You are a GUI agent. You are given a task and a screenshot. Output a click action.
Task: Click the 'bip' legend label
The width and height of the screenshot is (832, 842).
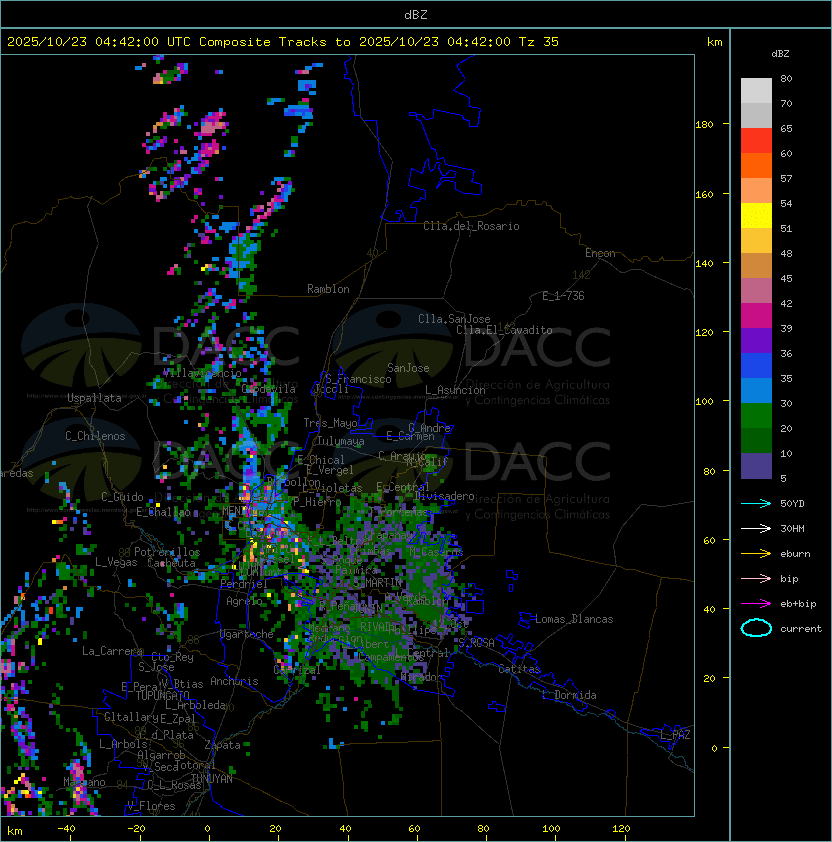[789, 579]
